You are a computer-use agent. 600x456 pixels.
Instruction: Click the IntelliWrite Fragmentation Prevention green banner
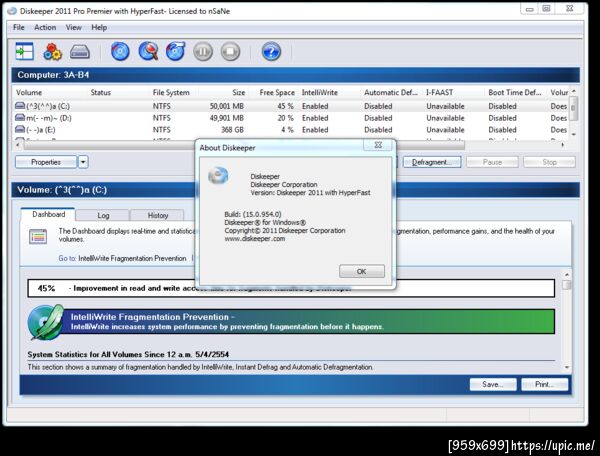tap(308, 321)
